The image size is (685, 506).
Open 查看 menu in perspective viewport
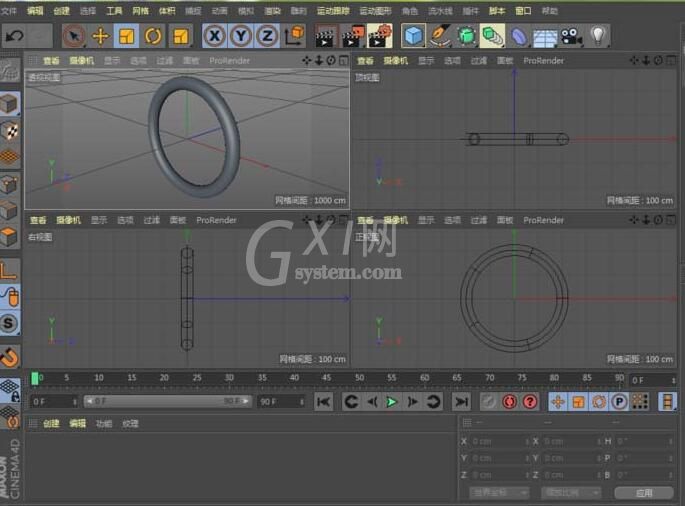pos(51,61)
